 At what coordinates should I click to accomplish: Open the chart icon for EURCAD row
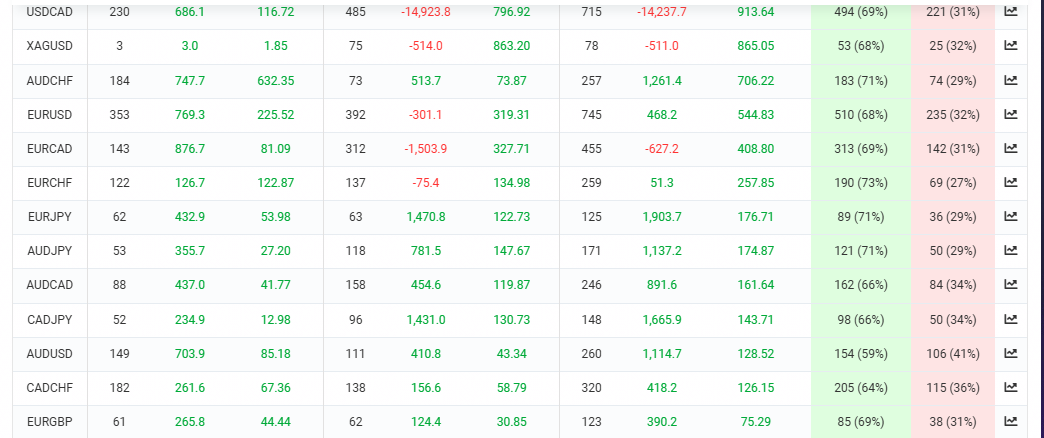tap(1010, 148)
